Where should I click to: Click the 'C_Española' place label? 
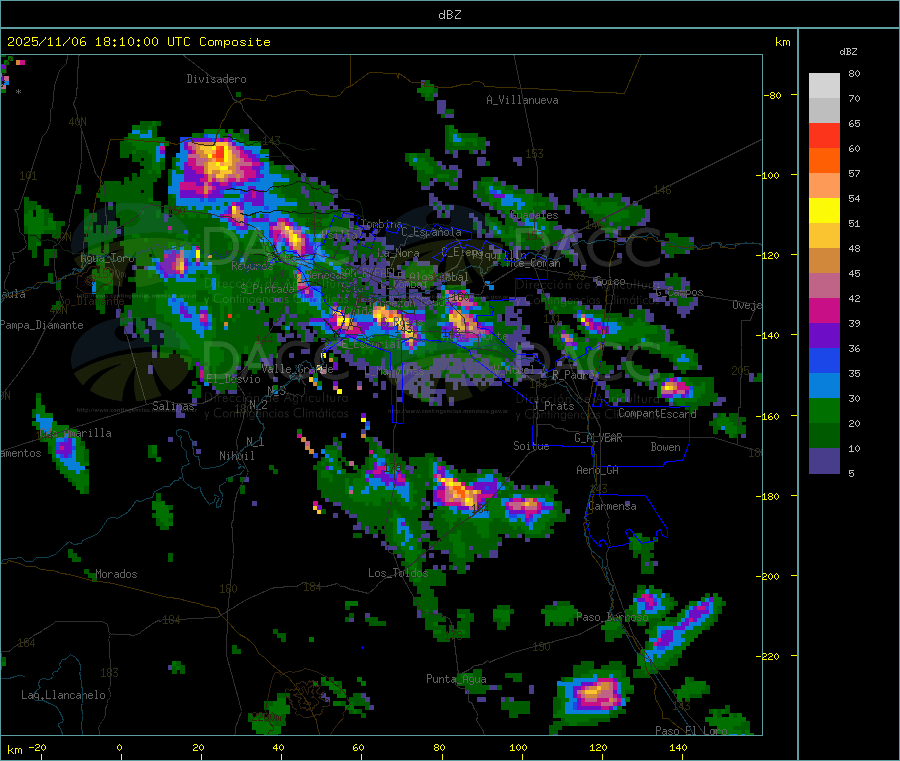(x=431, y=232)
